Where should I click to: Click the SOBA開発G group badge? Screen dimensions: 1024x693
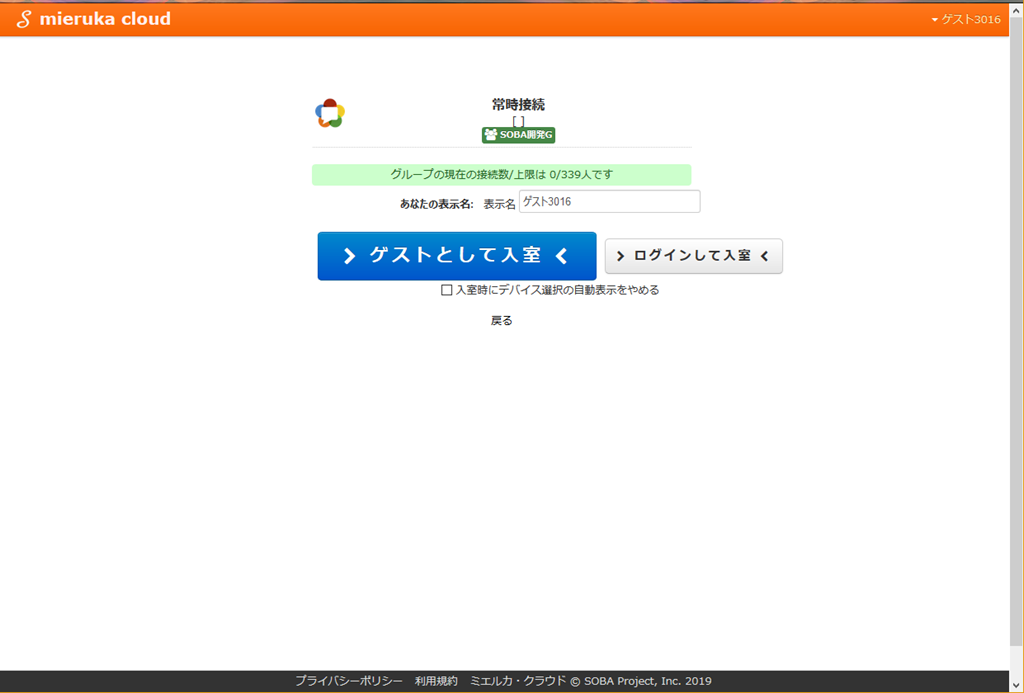tap(519, 135)
